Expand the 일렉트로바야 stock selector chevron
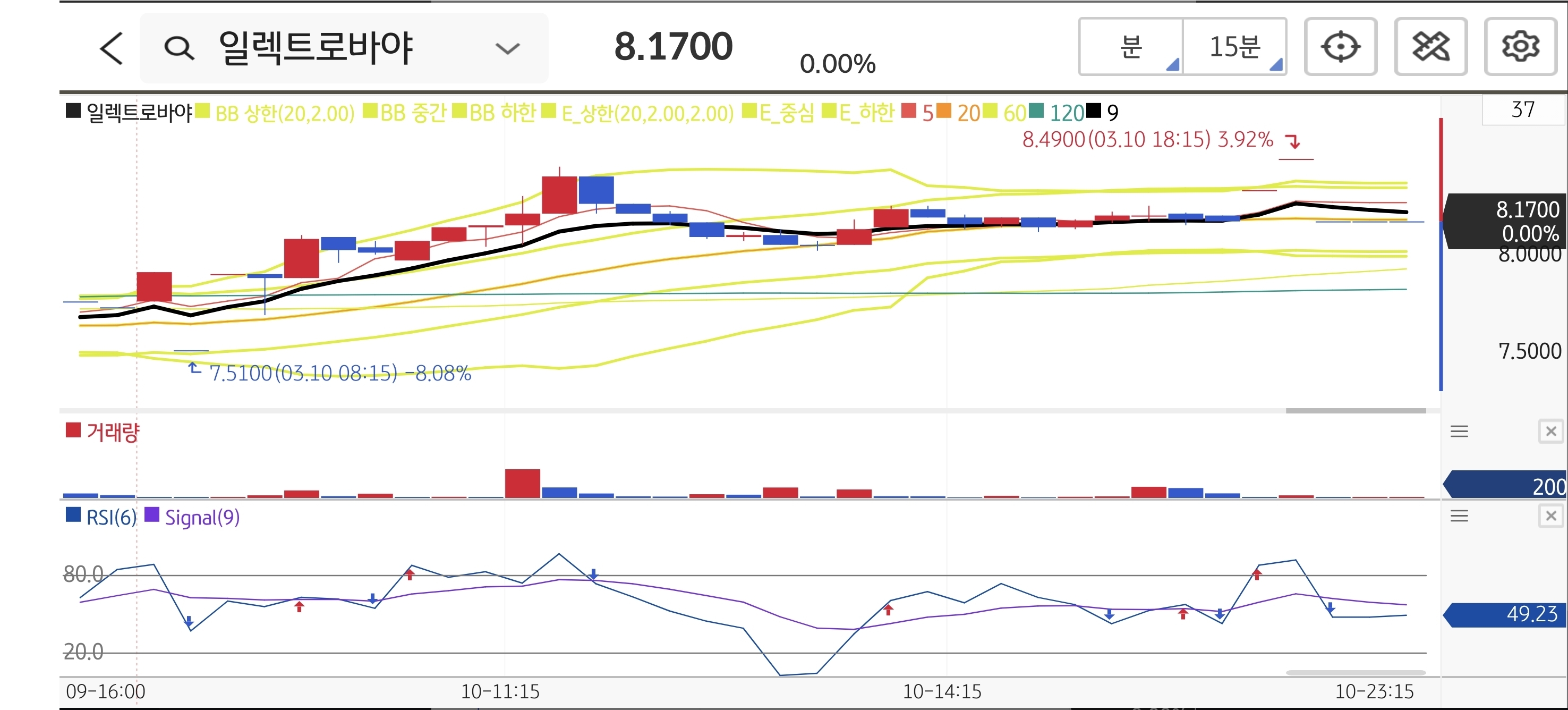Image resolution: width=1568 pixels, height=710 pixels. (x=507, y=49)
